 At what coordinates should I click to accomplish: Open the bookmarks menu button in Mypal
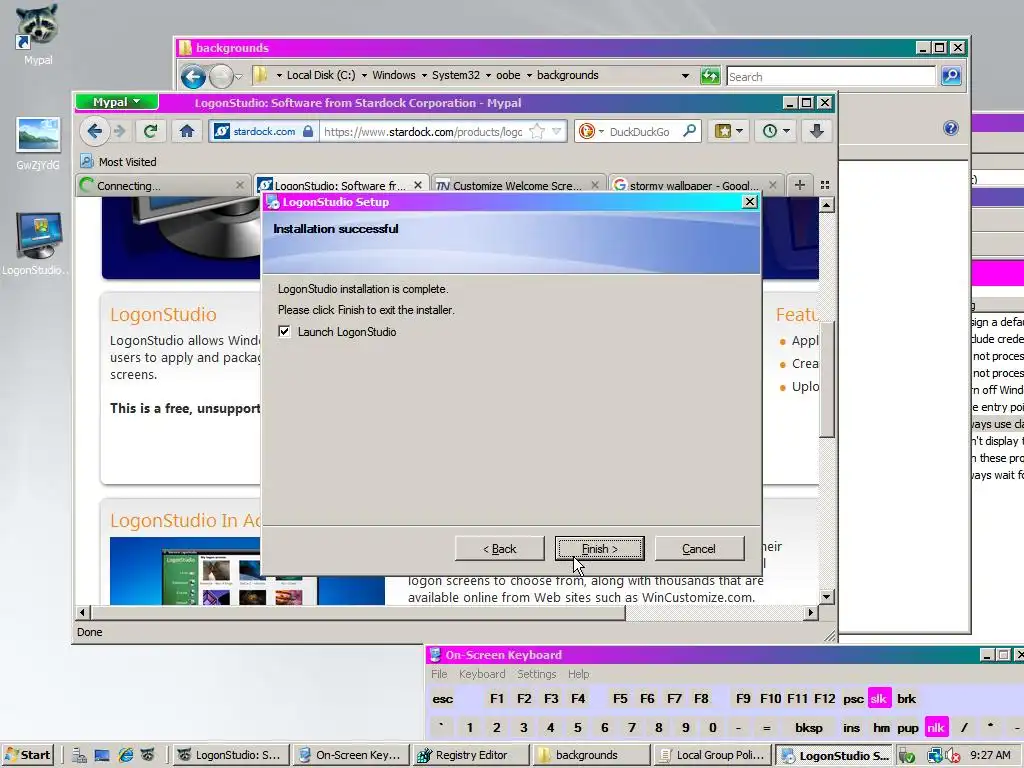[728, 131]
